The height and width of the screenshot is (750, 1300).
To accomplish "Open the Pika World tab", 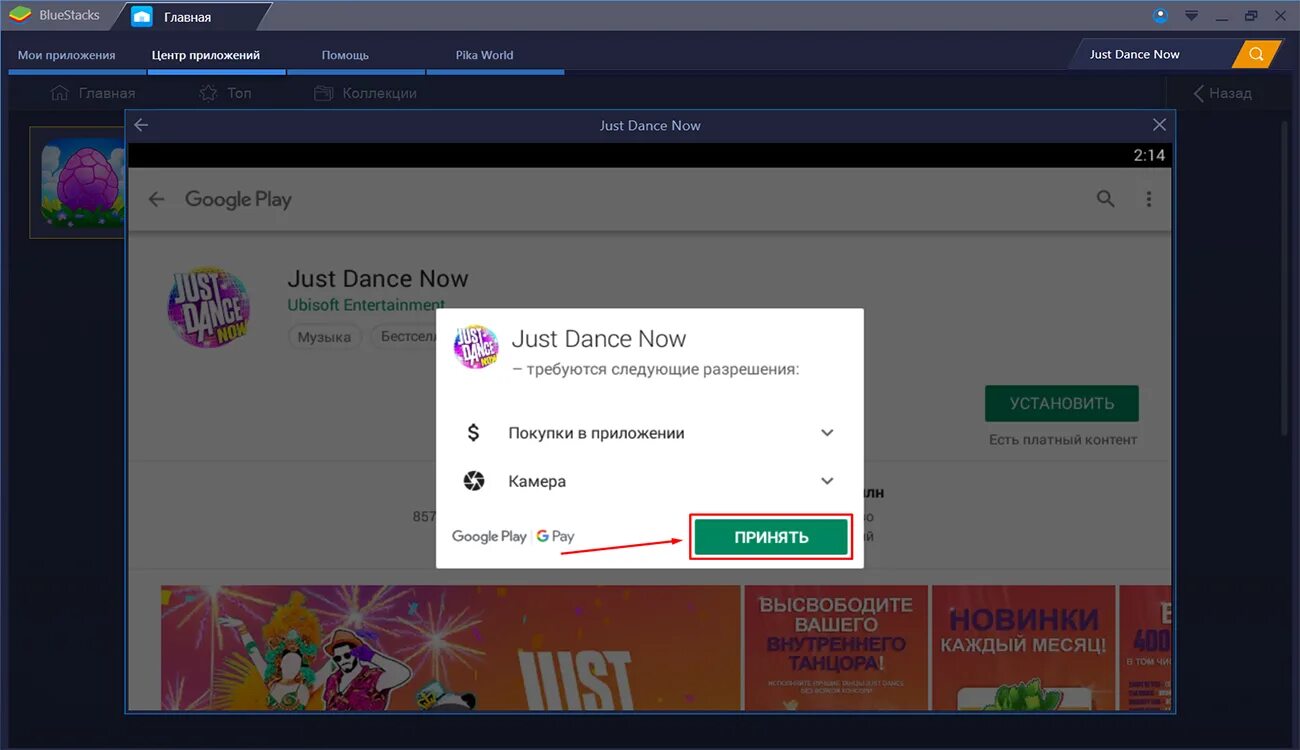I will click(x=484, y=55).
